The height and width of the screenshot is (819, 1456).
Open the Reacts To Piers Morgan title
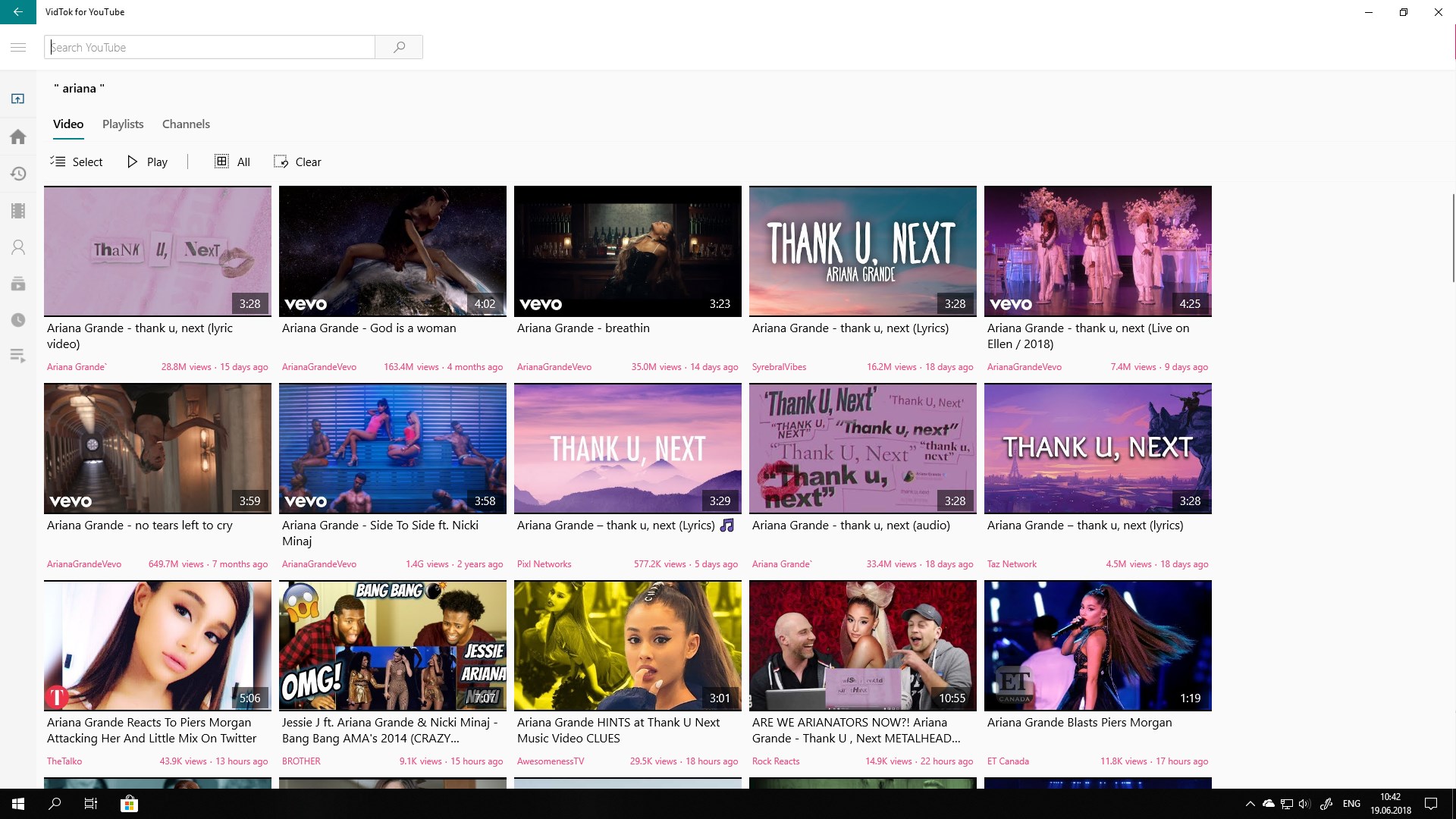(152, 730)
